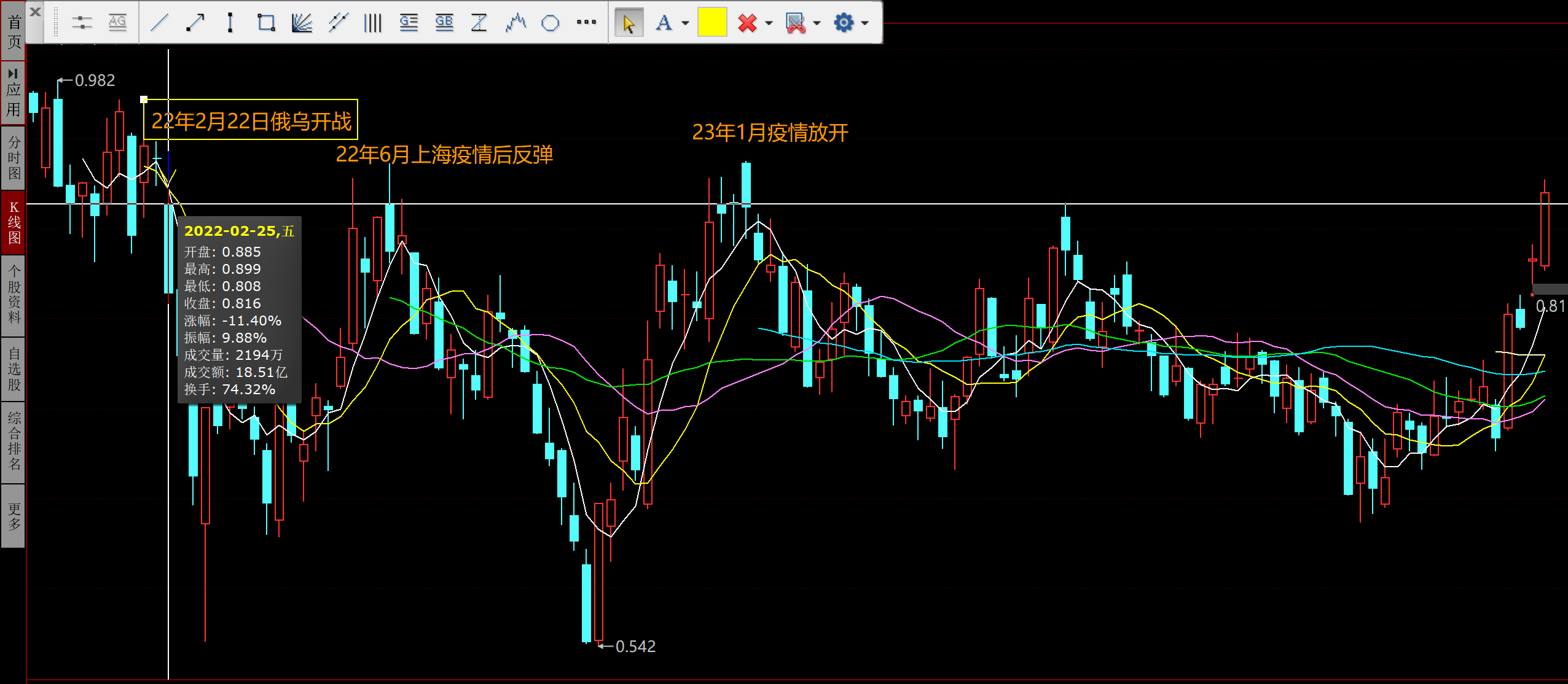Viewport: 1568px width, 684px height.
Task: Select the ellipse drawing tool
Action: 551,23
